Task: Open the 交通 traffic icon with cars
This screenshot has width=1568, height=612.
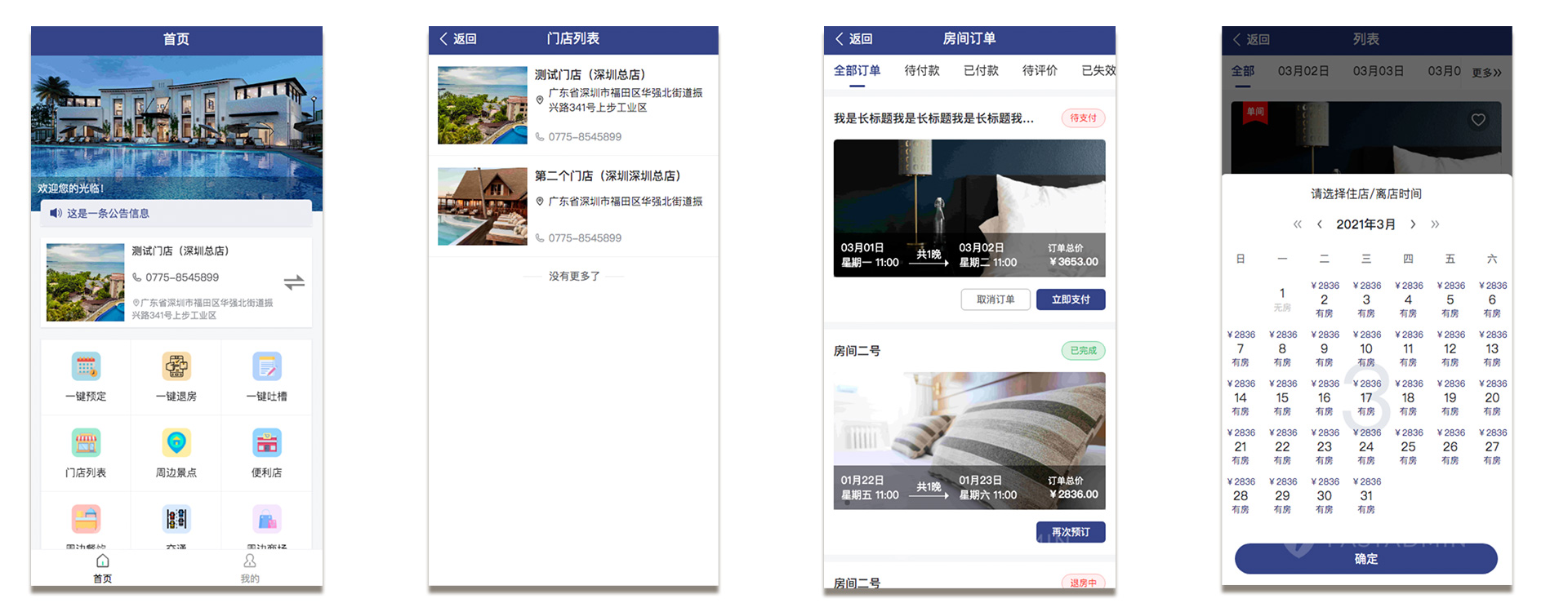Action: (x=176, y=519)
